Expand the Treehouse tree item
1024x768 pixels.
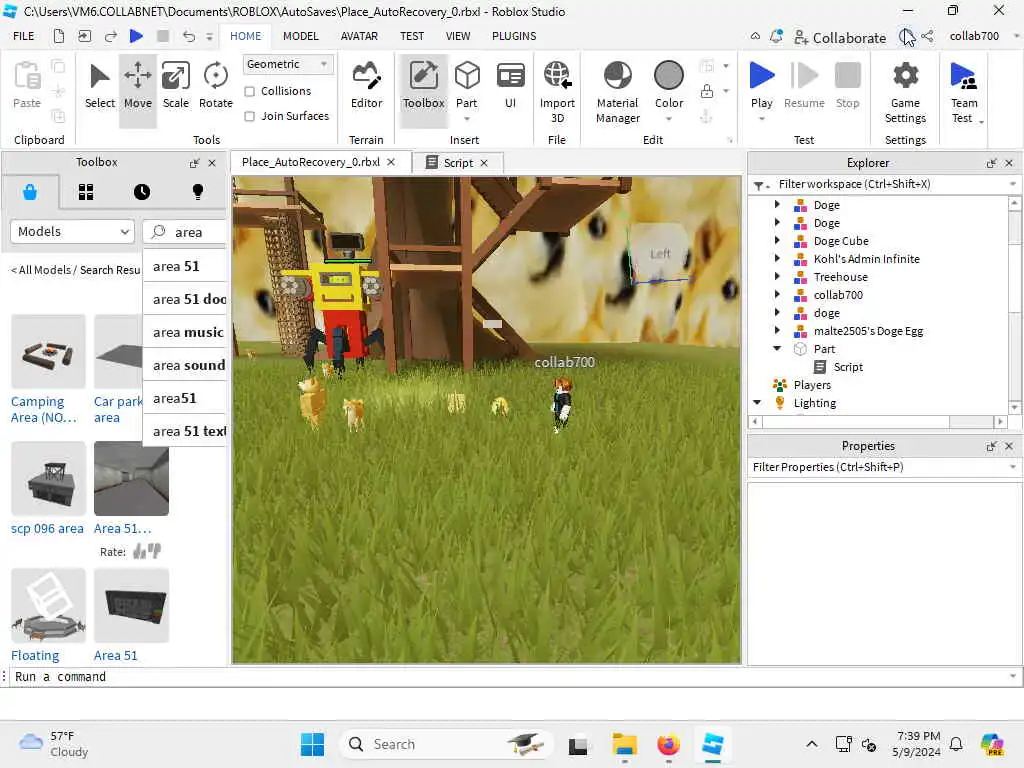[x=777, y=277]
